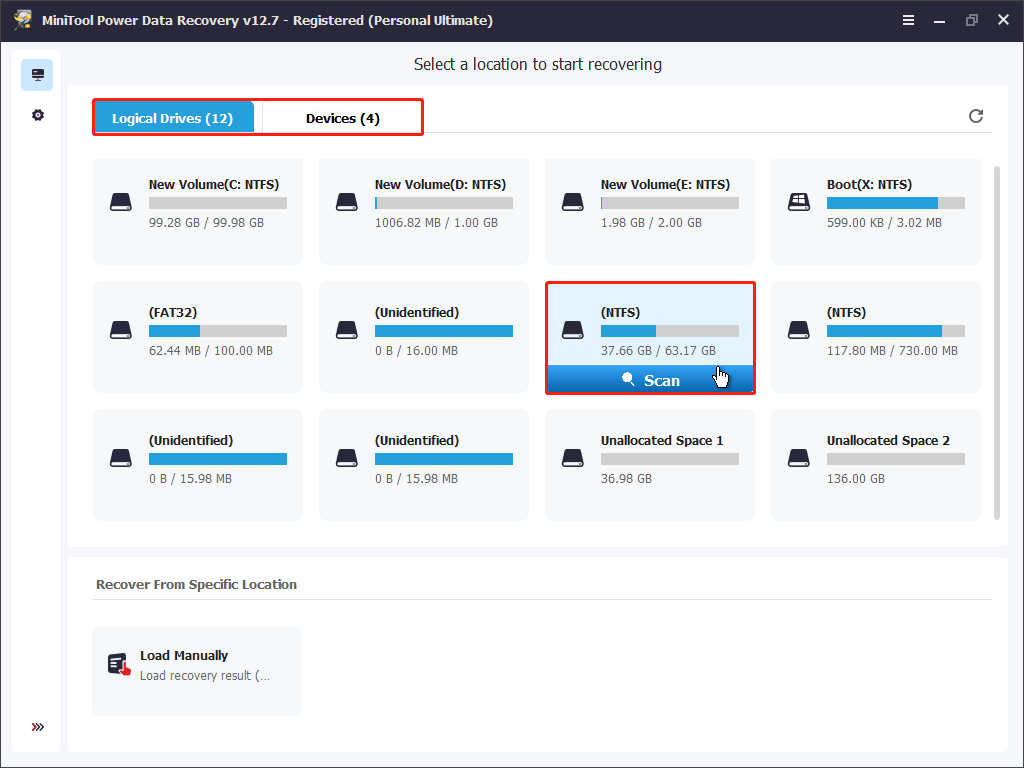This screenshot has height=768, width=1024.
Task: Click drive icon of Unallocated Space 1
Action: click(x=573, y=458)
